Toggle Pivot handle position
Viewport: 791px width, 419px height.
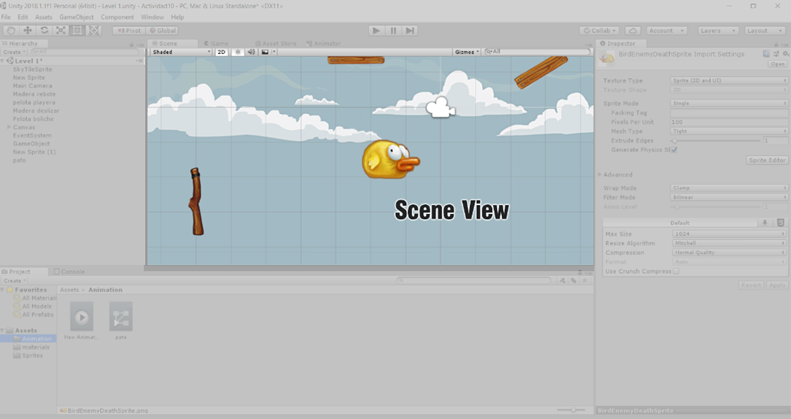pyautogui.click(x=129, y=30)
